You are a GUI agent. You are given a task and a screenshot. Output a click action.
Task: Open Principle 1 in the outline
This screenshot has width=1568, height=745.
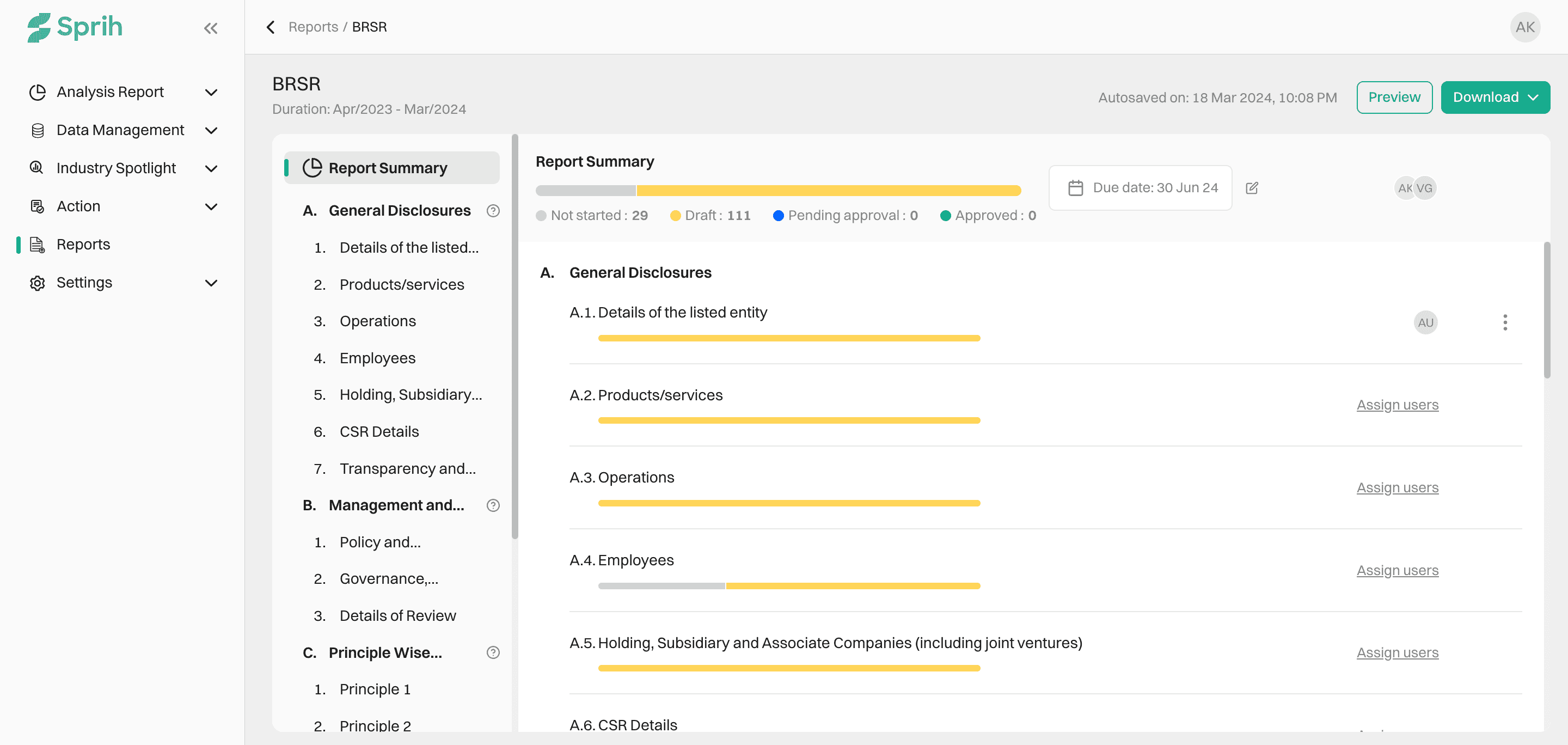(x=375, y=689)
